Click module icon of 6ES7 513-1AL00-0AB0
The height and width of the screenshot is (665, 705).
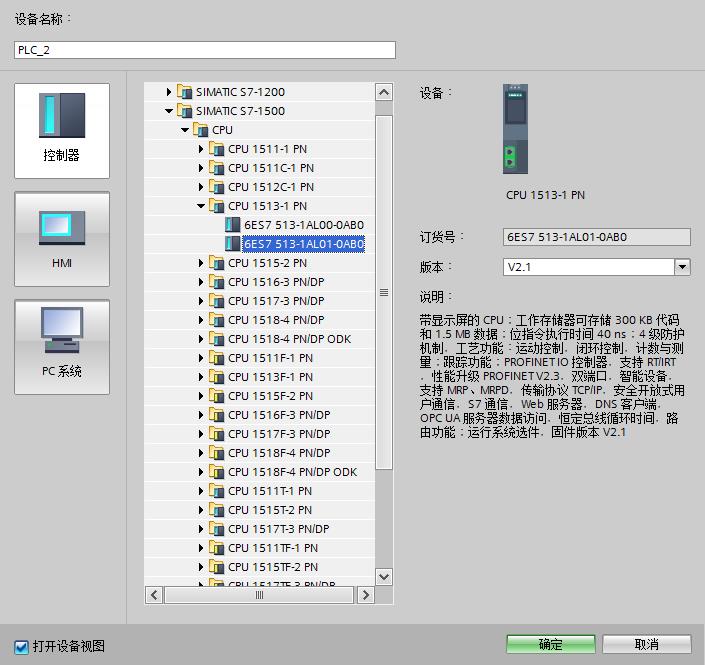(232, 225)
